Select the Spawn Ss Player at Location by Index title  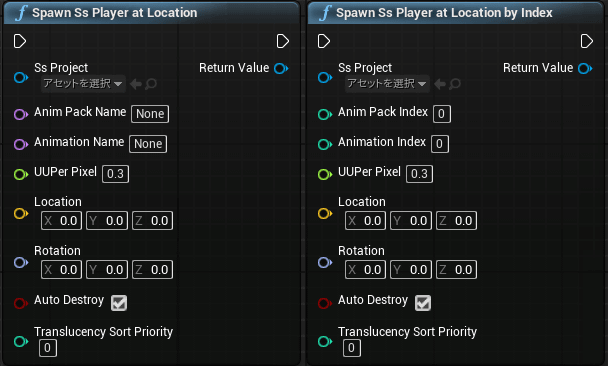pyautogui.click(x=444, y=13)
